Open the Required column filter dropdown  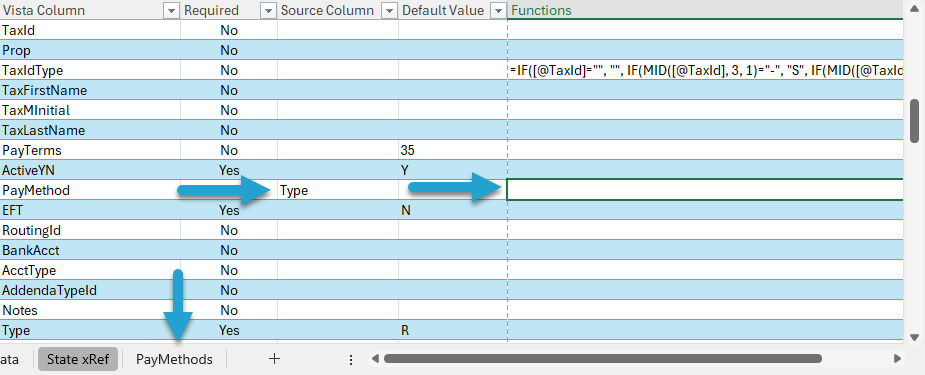268,11
